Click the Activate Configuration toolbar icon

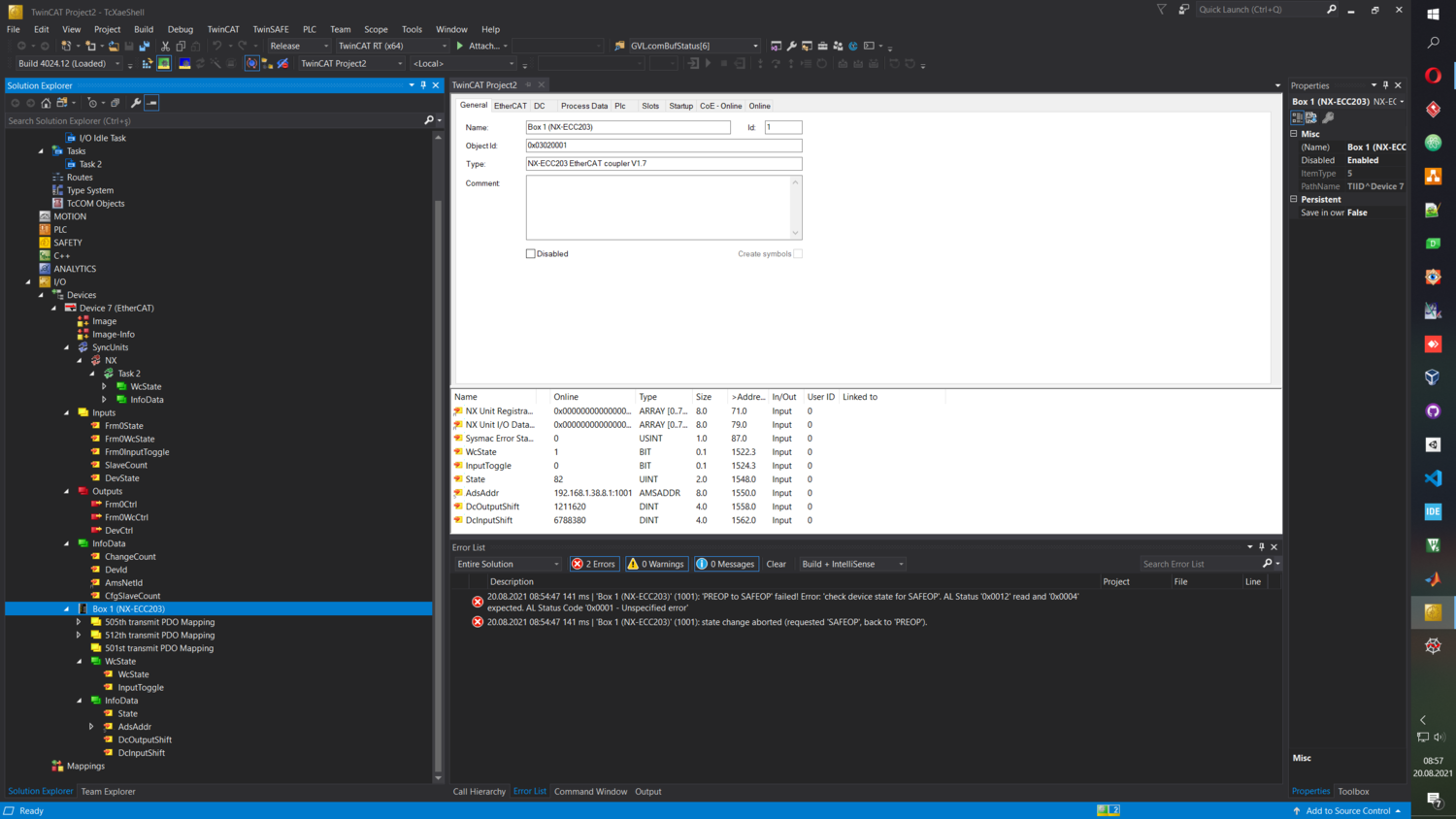tap(148, 64)
